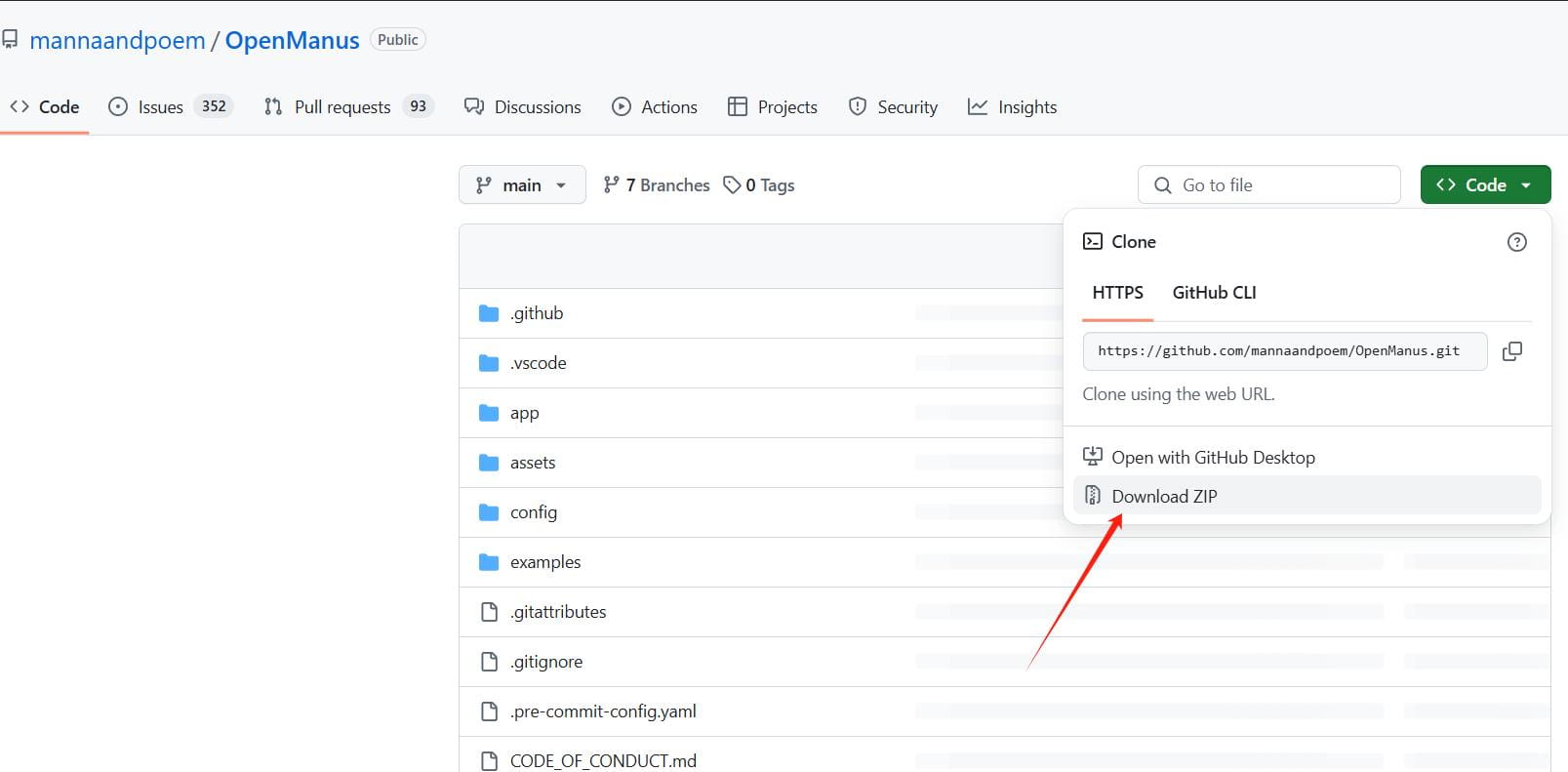Click the folder icon next to assets
This screenshot has width=1568, height=772.
[x=489, y=463]
